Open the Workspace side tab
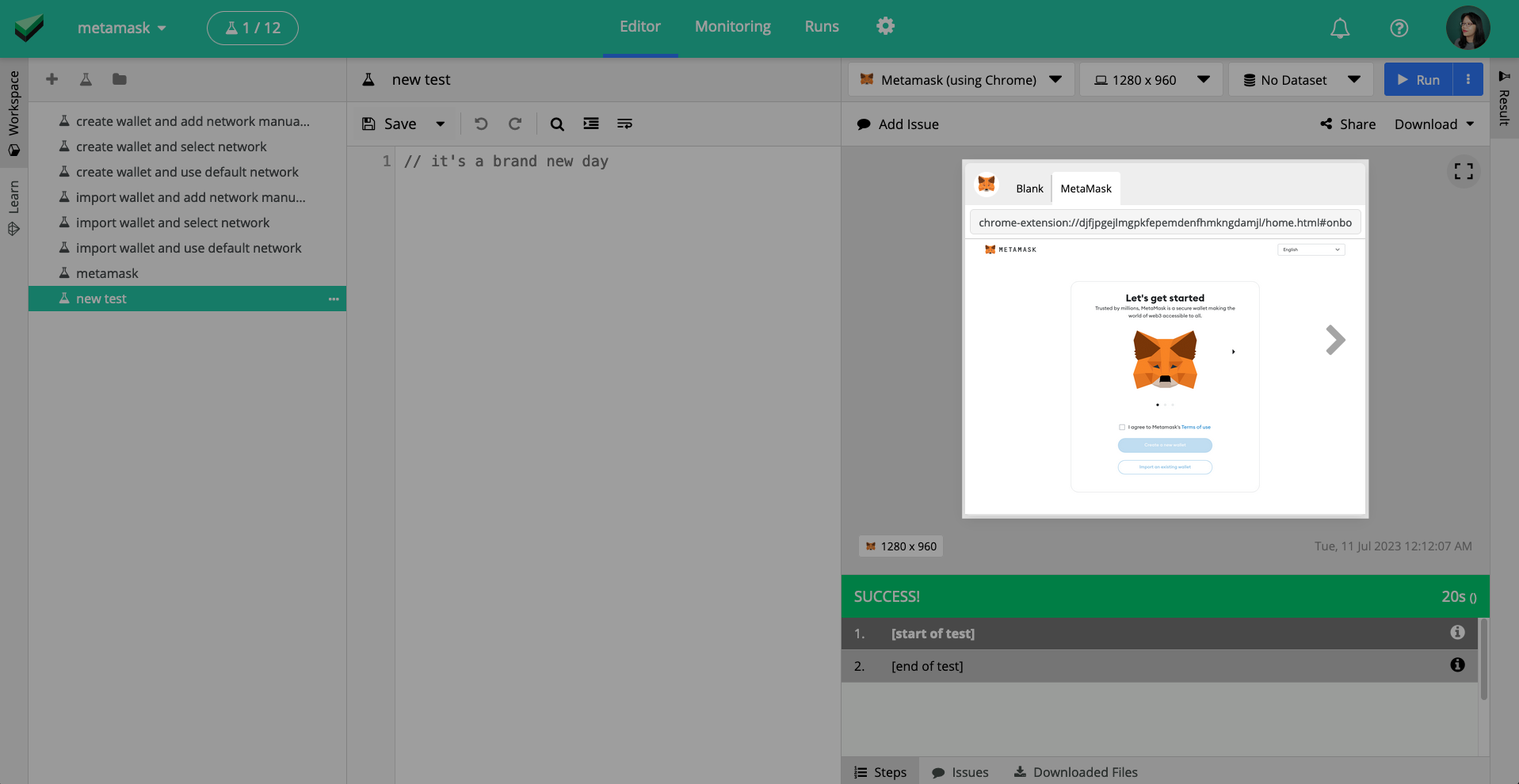This screenshot has width=1519, height=784. point(13,112)
